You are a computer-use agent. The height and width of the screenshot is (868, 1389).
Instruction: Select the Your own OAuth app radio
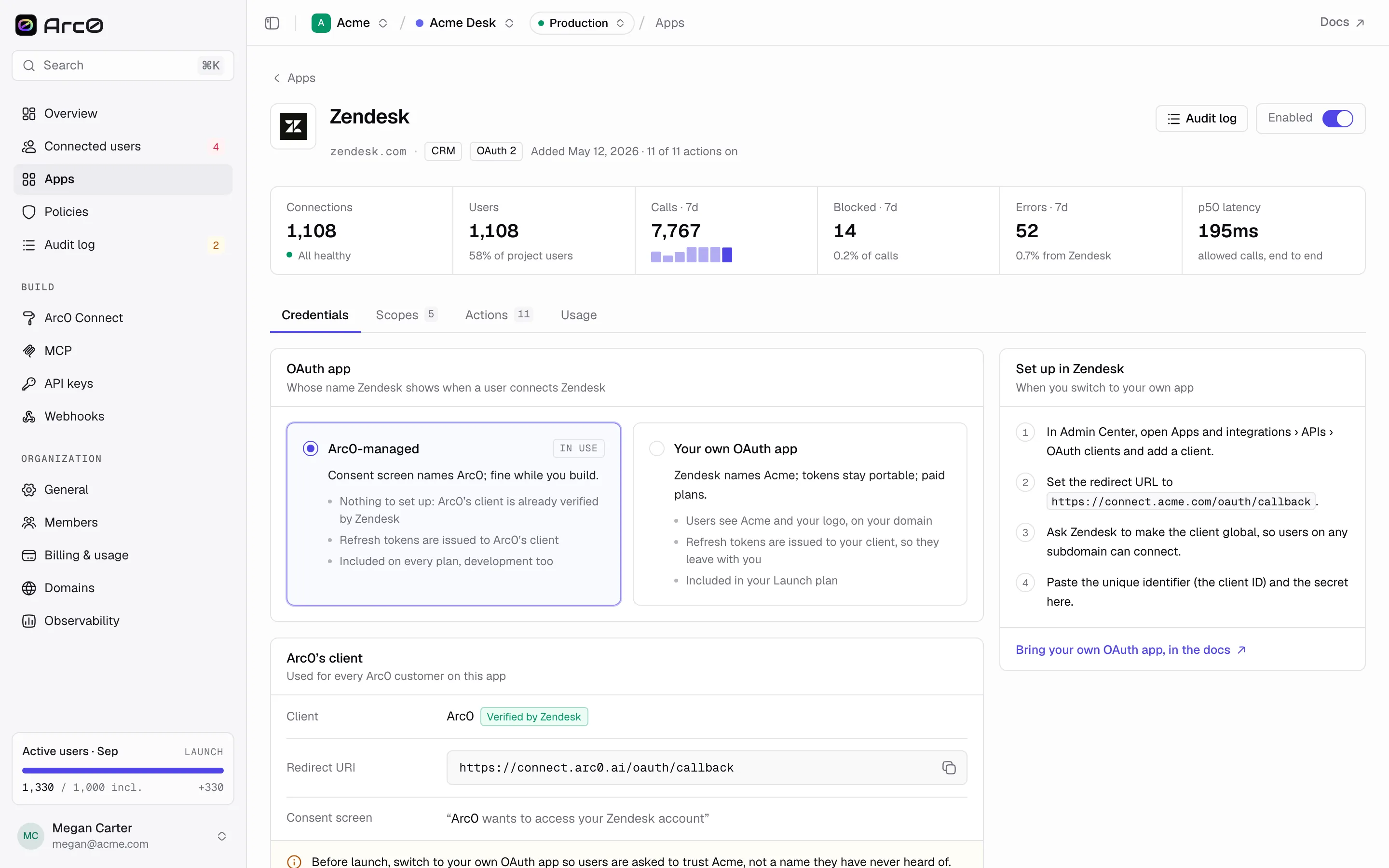656,448
